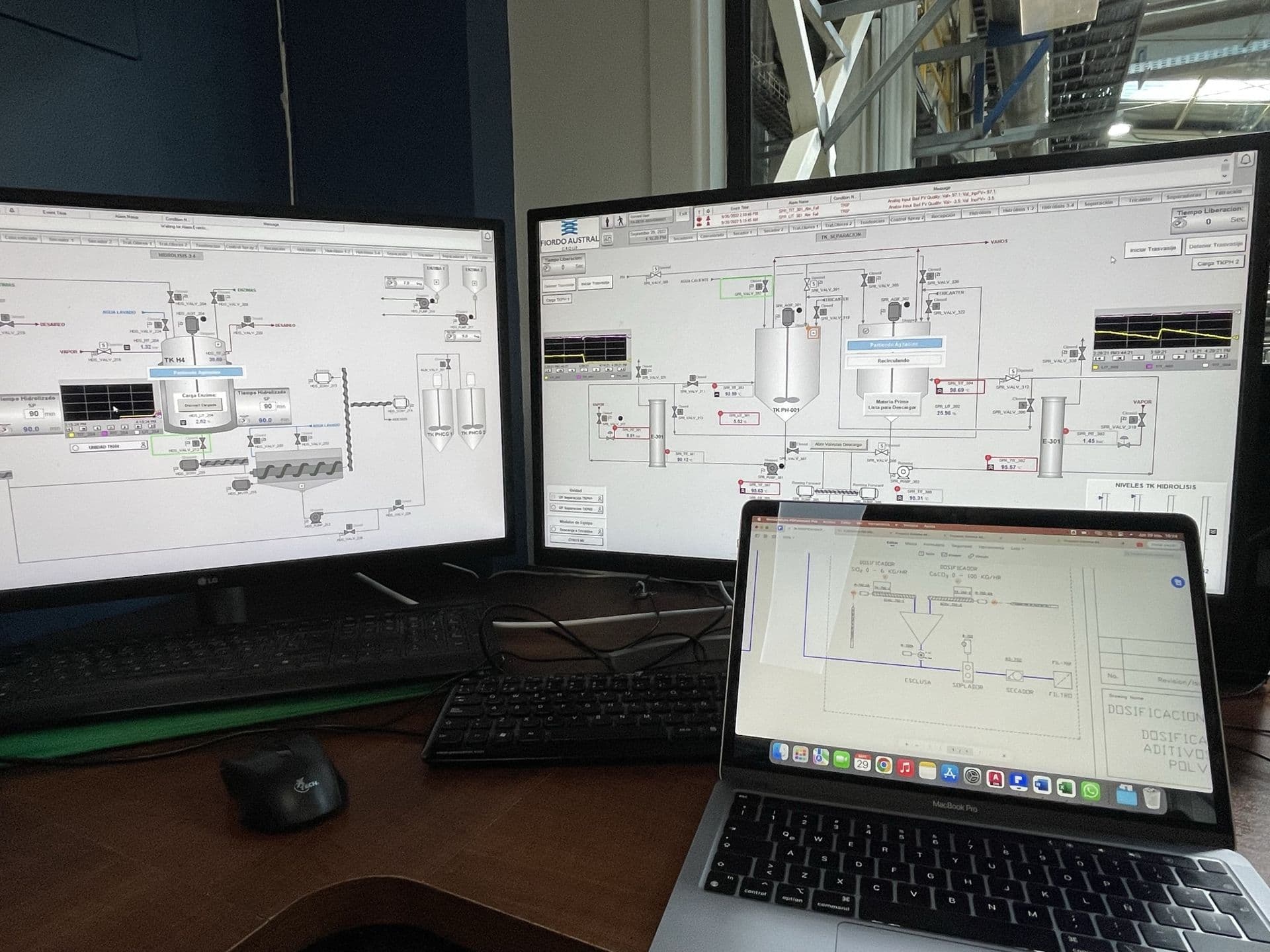The width and height of the screenshot is (1270, 952).
Task: Click the Tiempo Liberacion value field
Action: pos(1208,221)
